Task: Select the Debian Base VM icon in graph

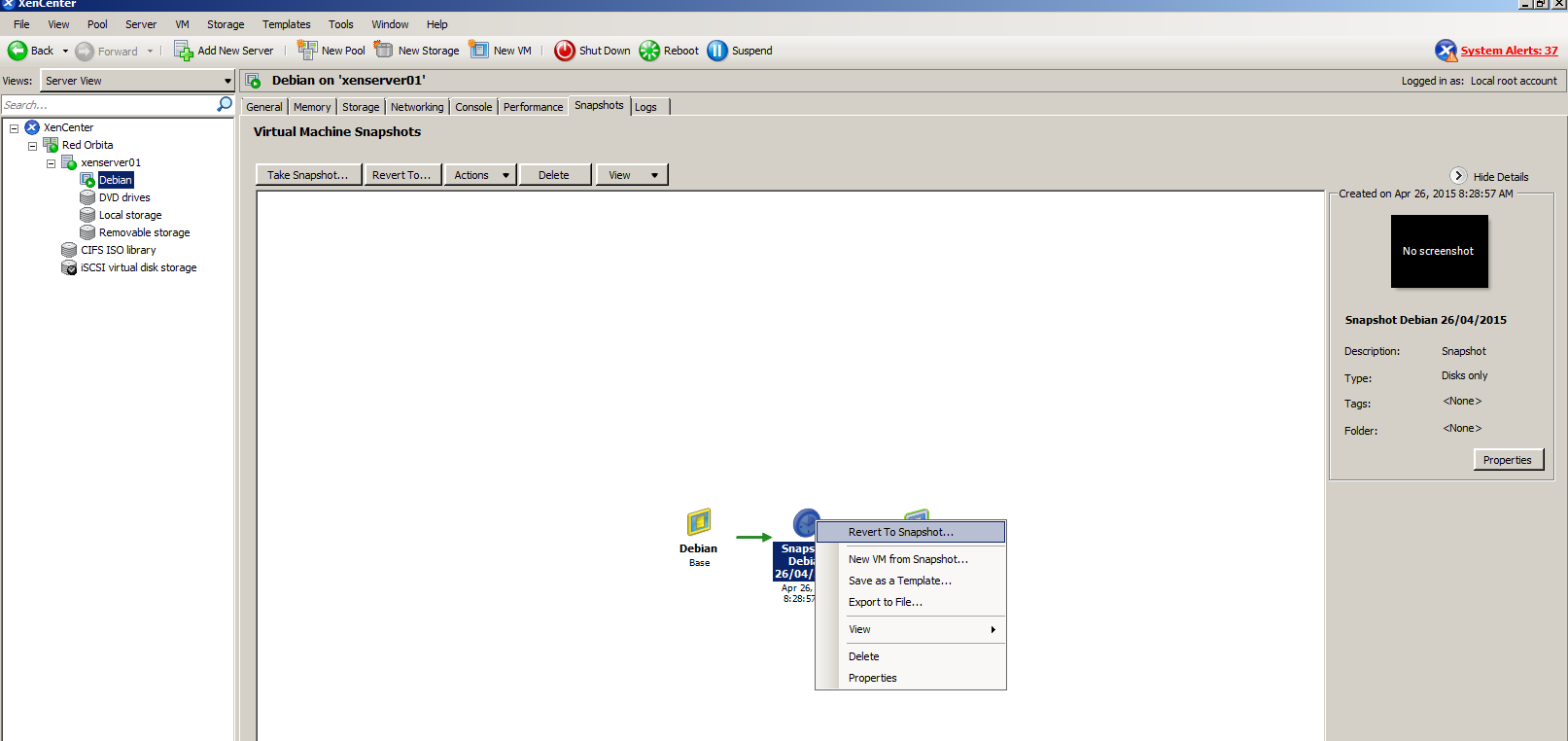Action: click(x=699, y=523)
